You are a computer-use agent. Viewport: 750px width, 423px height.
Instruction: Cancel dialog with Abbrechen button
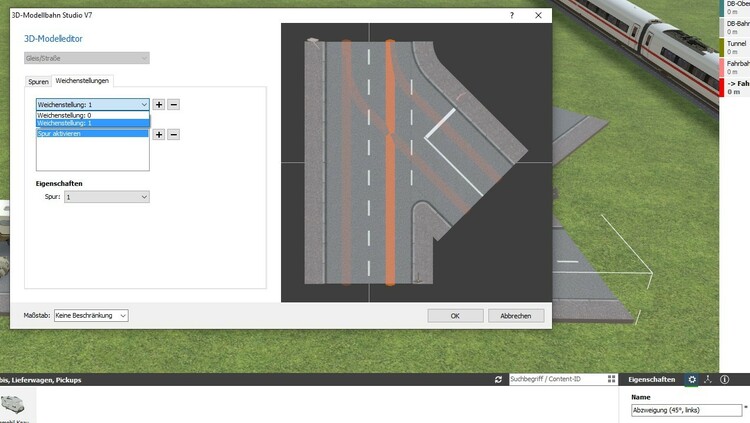click(516, 316)
